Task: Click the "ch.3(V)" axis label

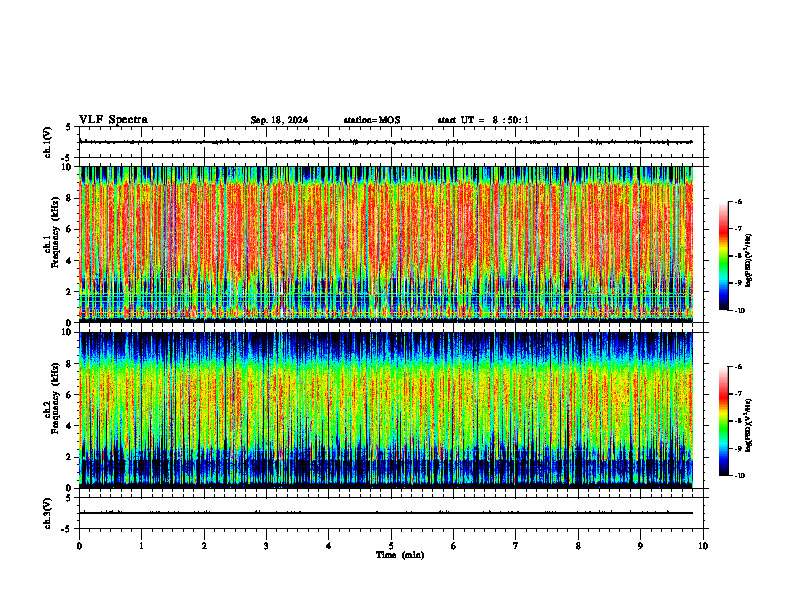Action: 47,513
